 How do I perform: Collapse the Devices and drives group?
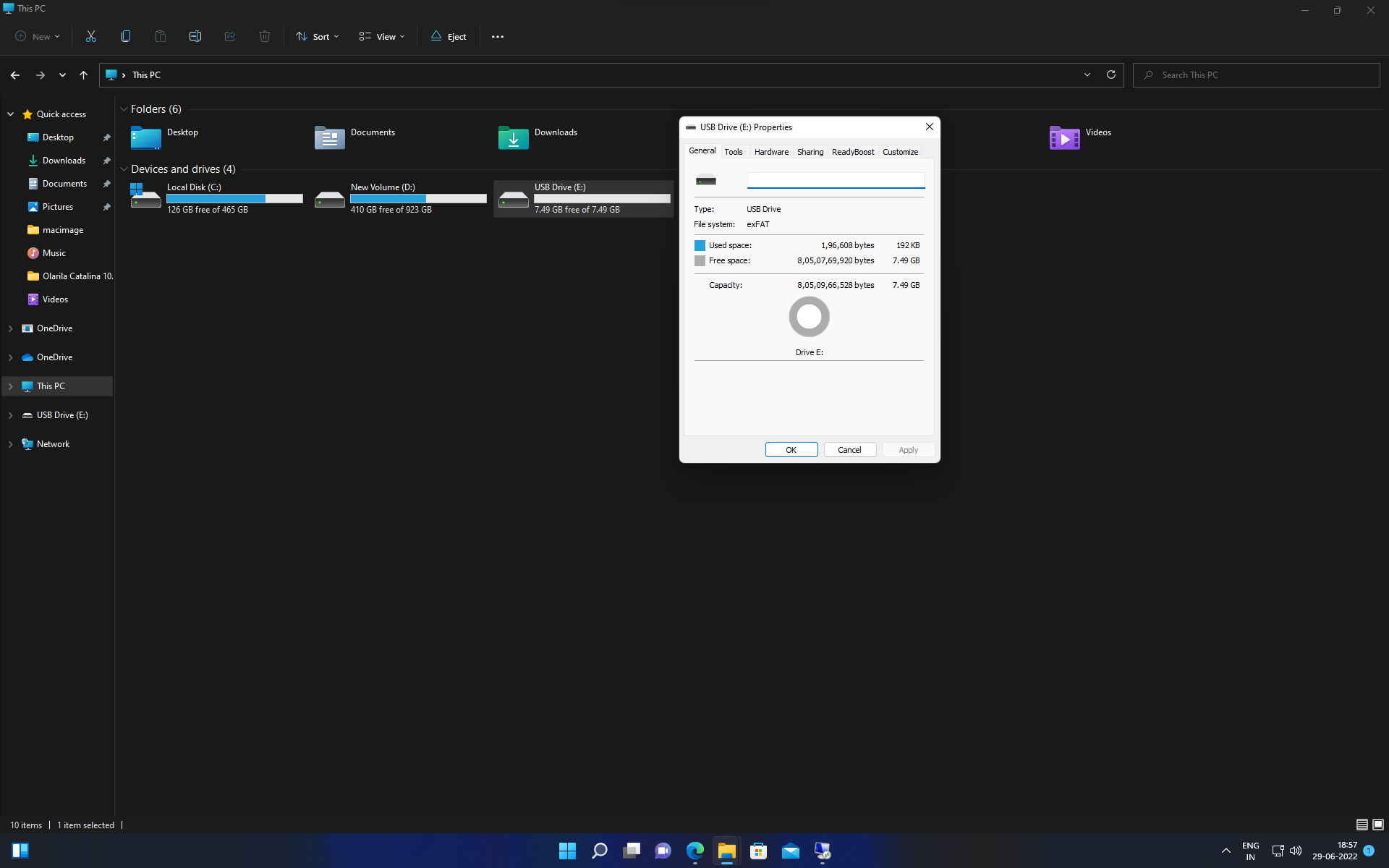click(124, 169)
